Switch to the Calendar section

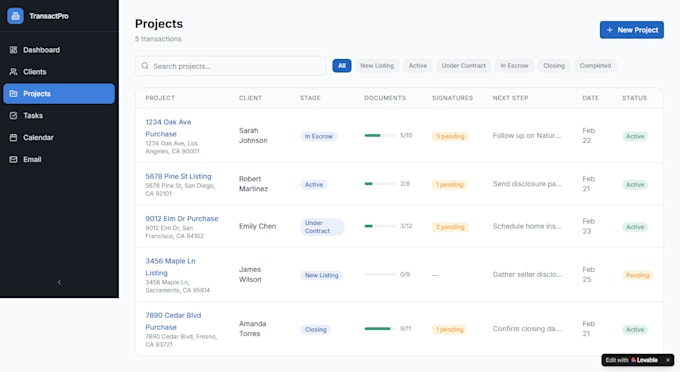tap(59, 137)
